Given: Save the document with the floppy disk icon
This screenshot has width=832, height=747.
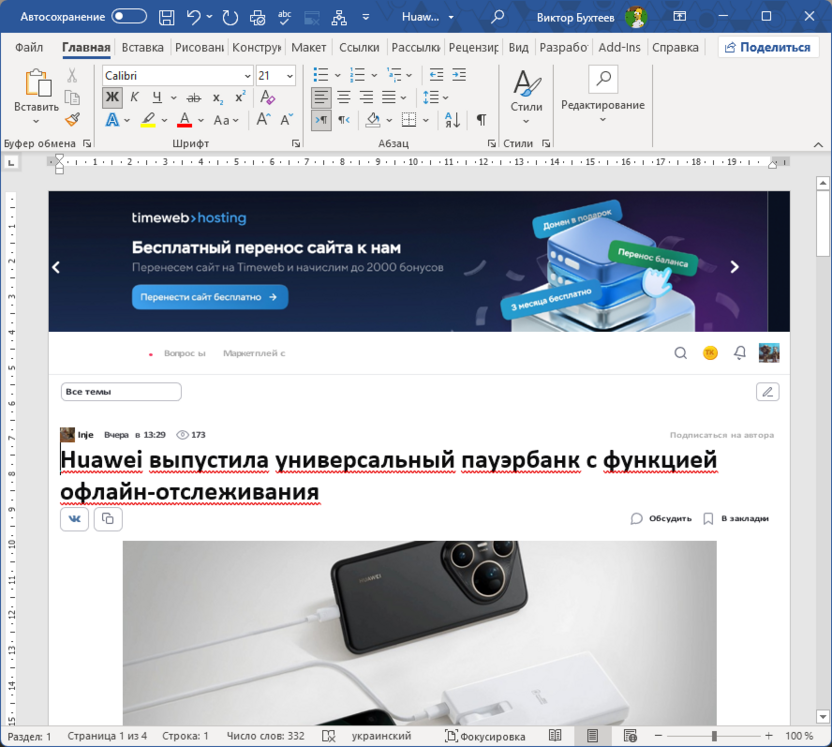Looking at the screenshot, I should pos(167,18).
